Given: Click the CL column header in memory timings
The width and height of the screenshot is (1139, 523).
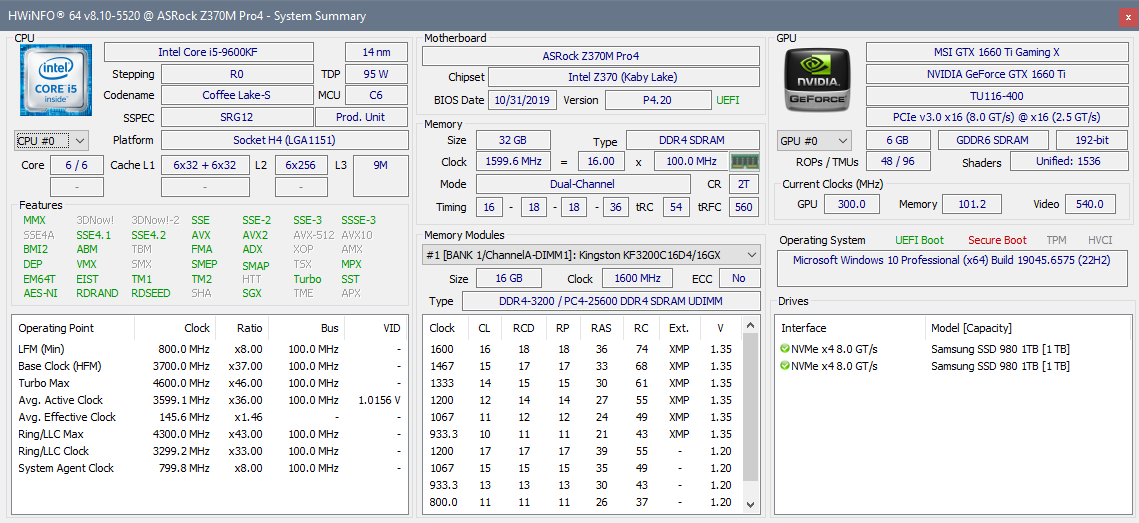Looking at the screenshot, I should (x=485, y=328).
